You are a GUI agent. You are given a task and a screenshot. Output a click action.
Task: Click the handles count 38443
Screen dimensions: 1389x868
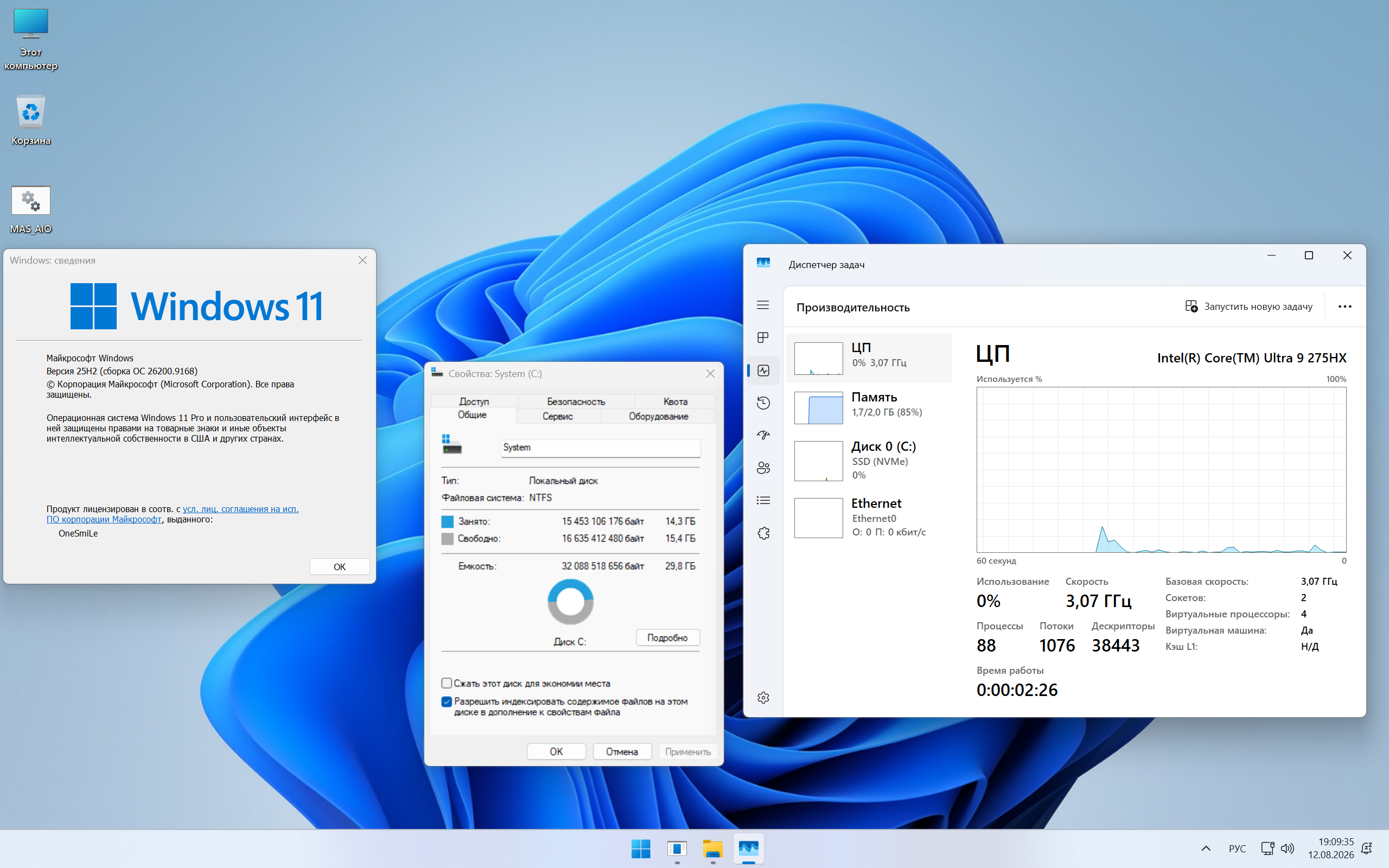[1115, 645]
